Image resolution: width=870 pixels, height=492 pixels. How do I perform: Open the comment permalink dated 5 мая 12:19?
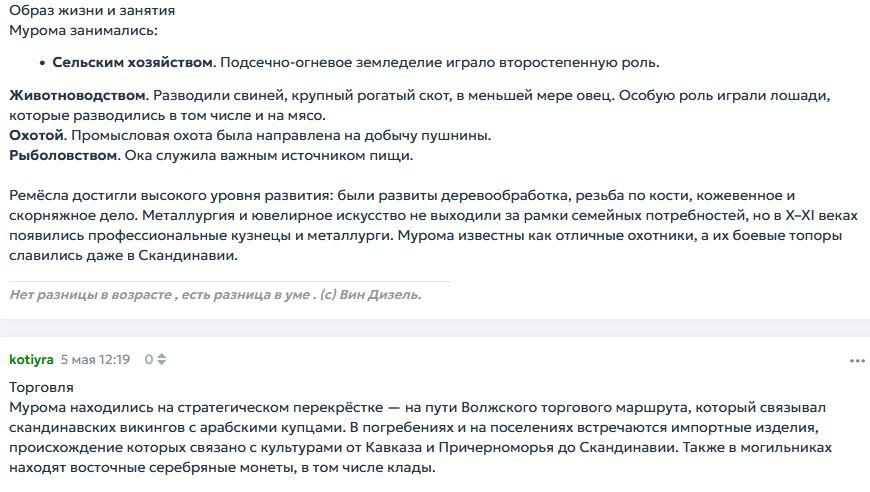95,359
